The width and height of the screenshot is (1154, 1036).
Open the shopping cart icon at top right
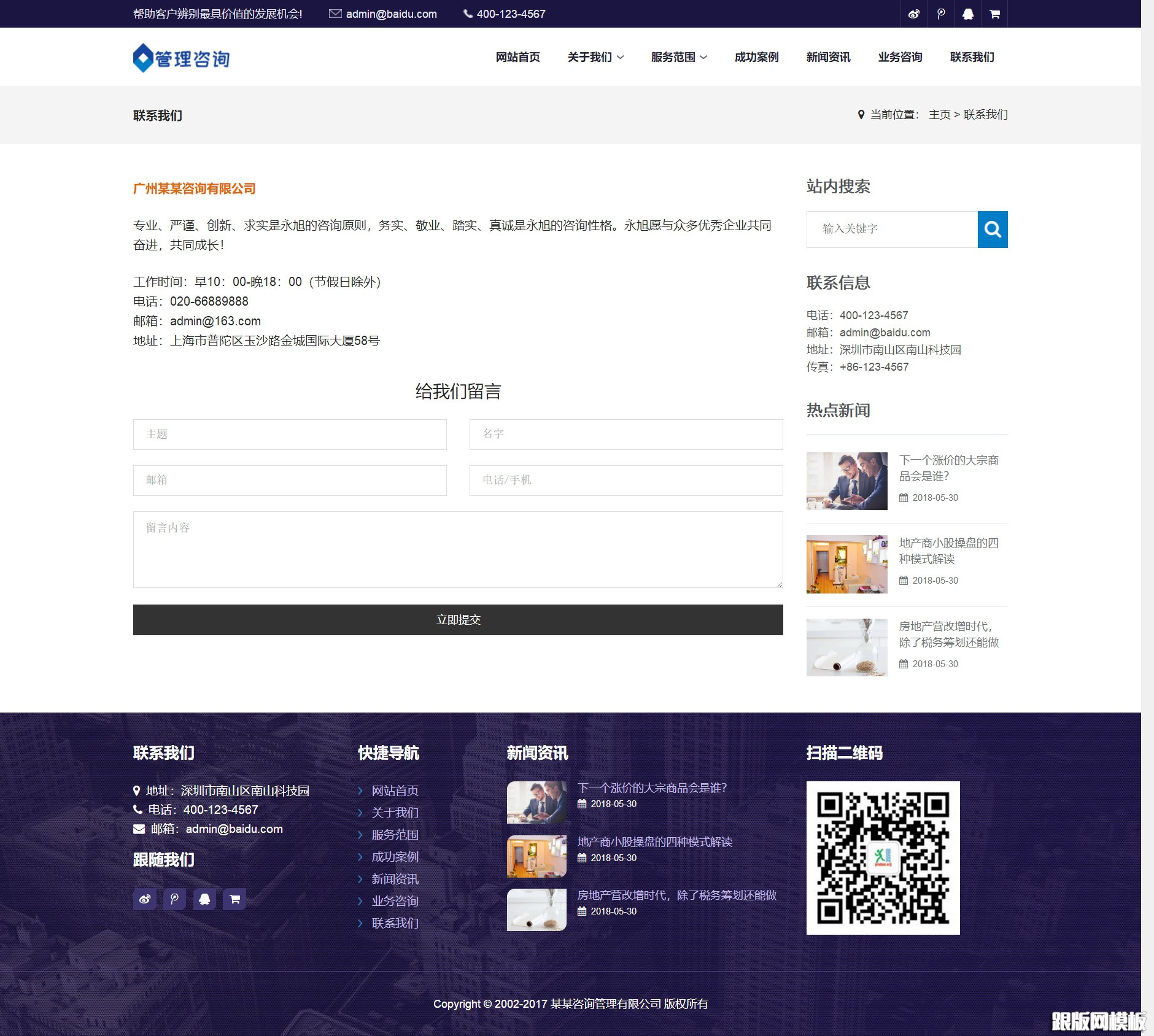pos(996,14)
